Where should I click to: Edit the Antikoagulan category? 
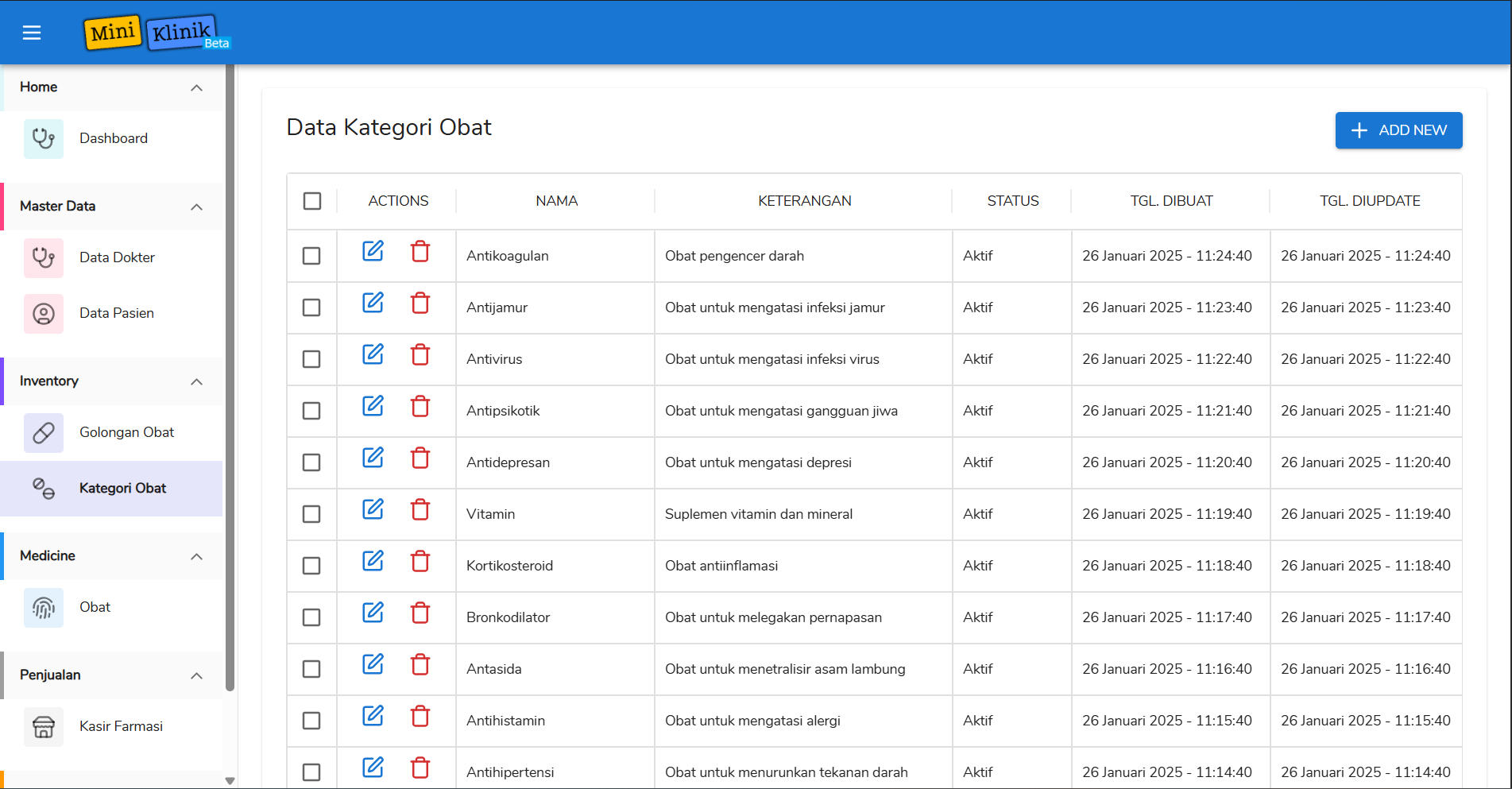(x=373, y=251)
